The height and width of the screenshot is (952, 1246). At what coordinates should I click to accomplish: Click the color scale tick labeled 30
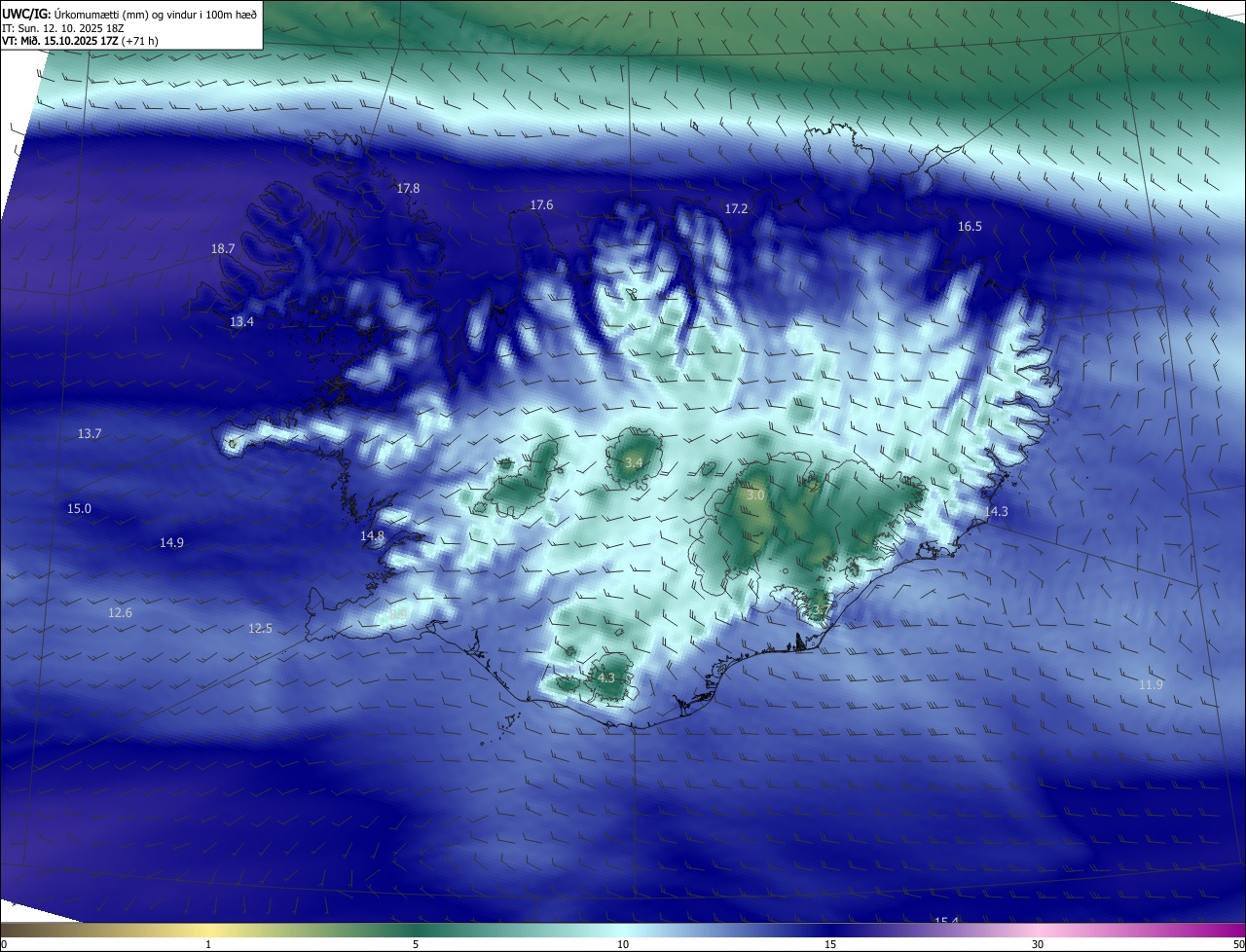point(1038,944)
